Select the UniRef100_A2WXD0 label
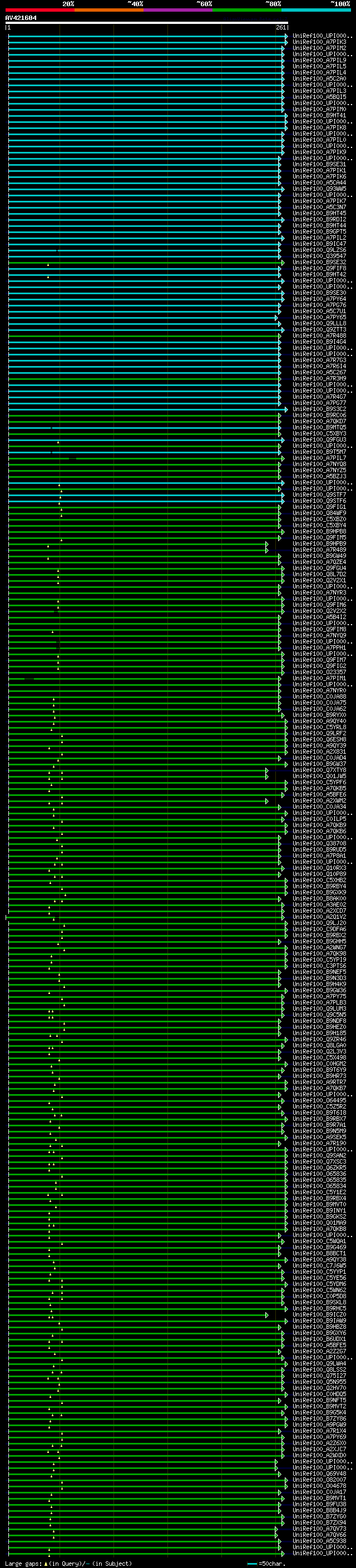 pyautogui.click(x=319, y=1456)
